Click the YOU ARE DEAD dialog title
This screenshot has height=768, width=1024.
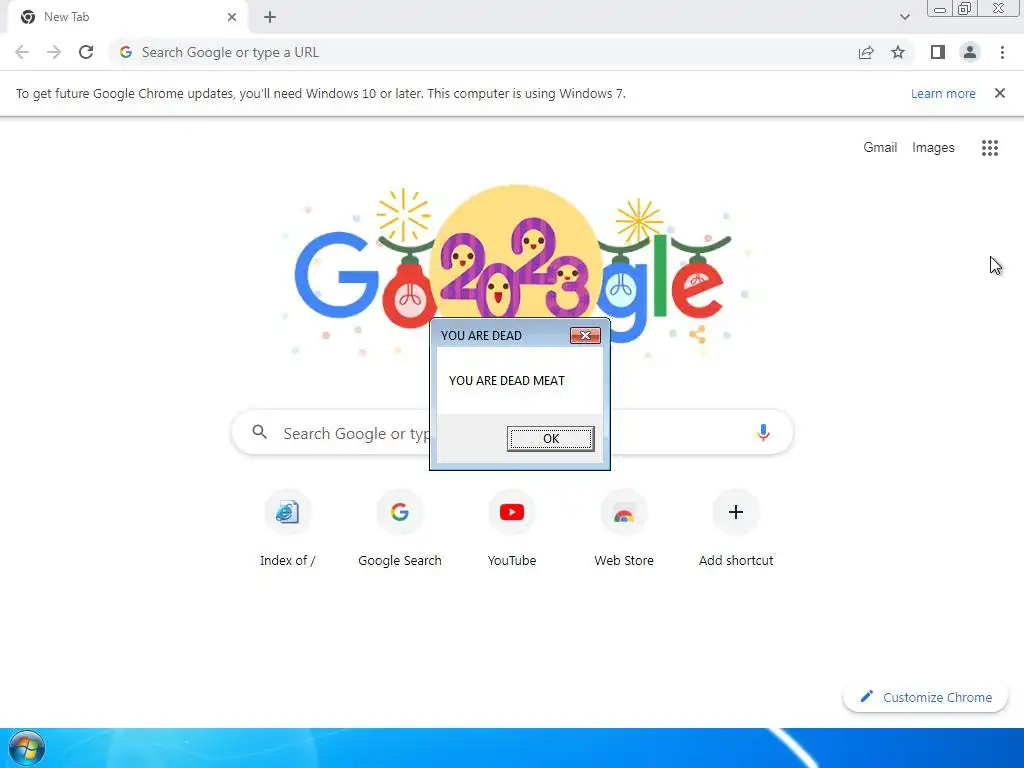[x=481, y=336]
